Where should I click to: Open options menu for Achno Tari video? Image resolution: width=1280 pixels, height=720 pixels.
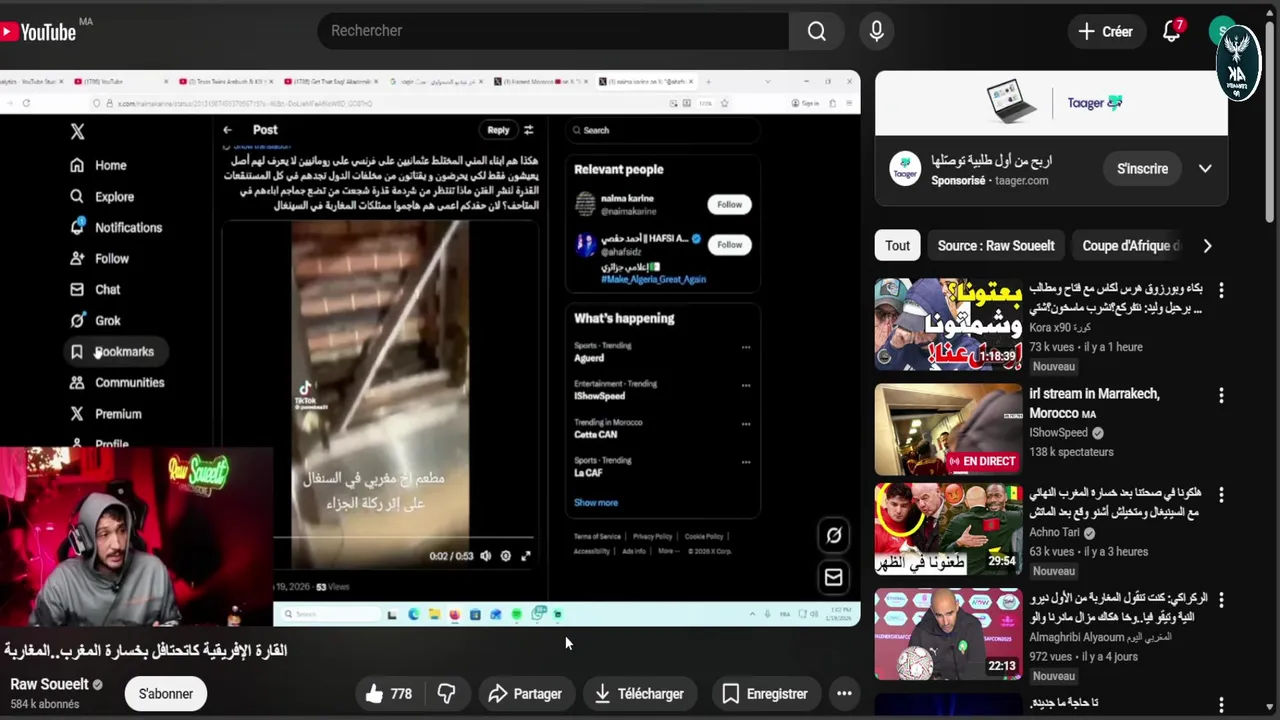click(1220, 494)
